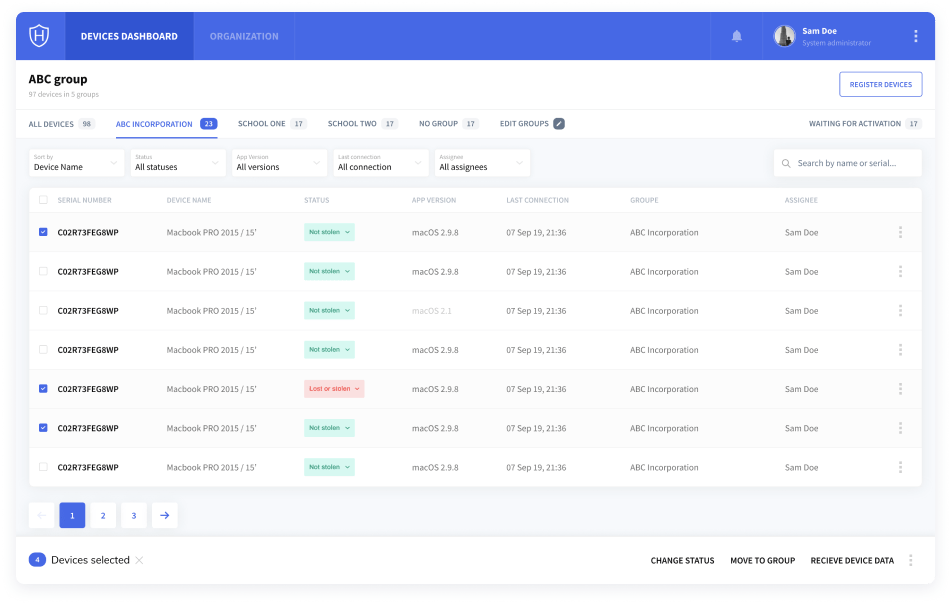This screenshot has height=604, width=952.
Task: Click the Device Name column header
Action: 189,200
